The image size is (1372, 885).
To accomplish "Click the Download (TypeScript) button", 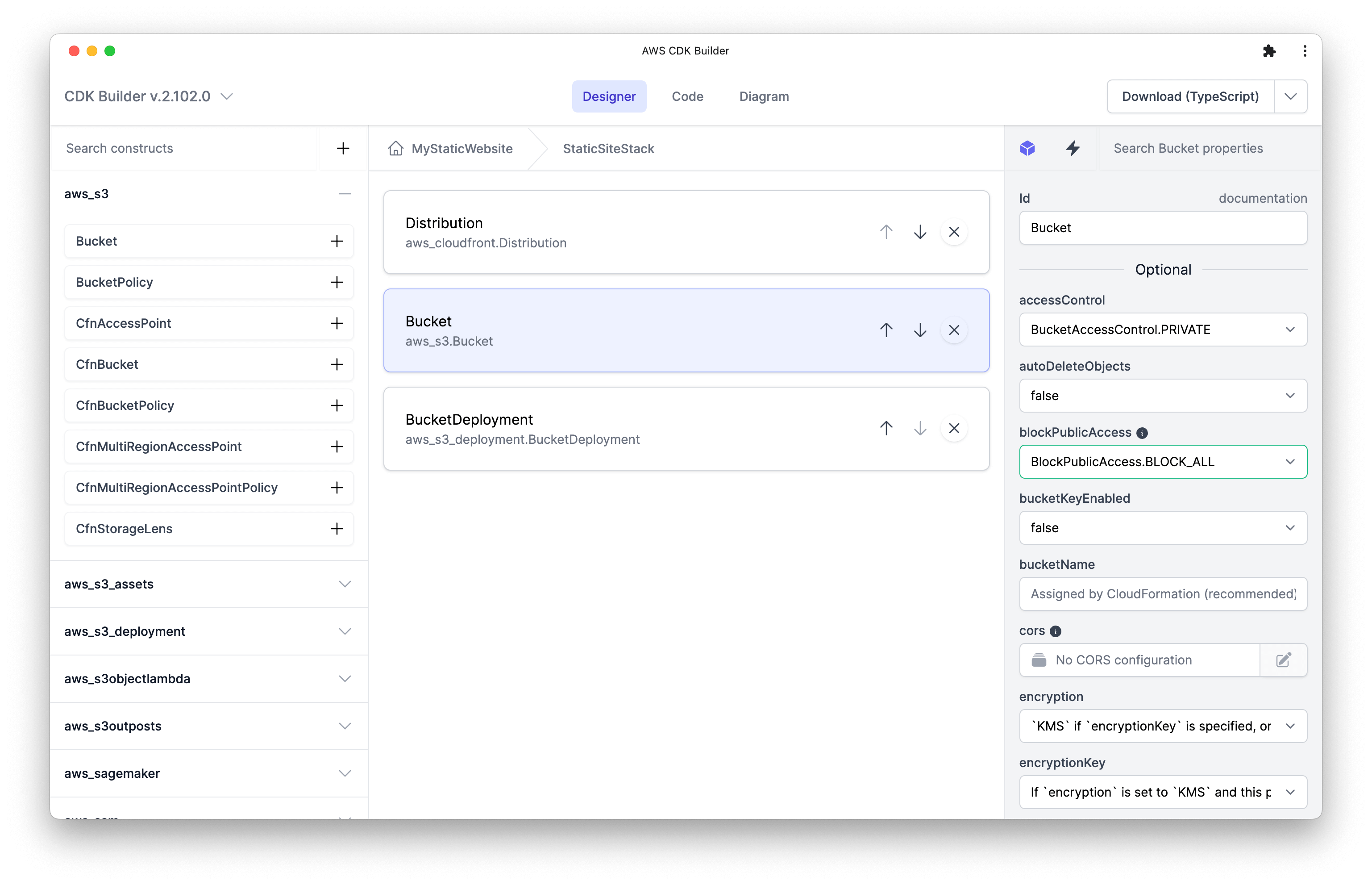I will 1189,96.
